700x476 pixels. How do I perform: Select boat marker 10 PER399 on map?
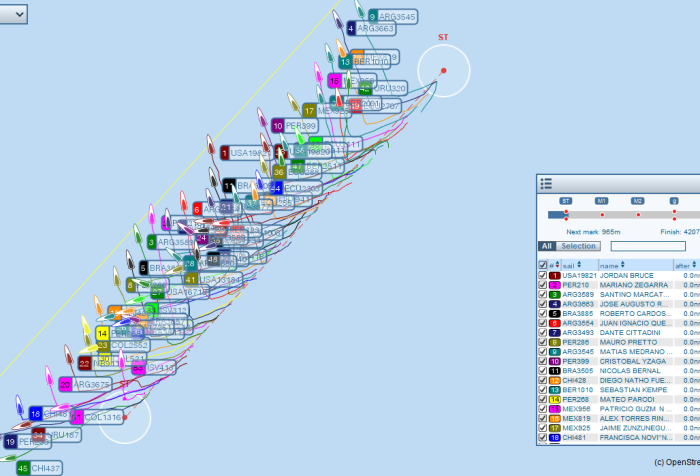tap(278, 126)
